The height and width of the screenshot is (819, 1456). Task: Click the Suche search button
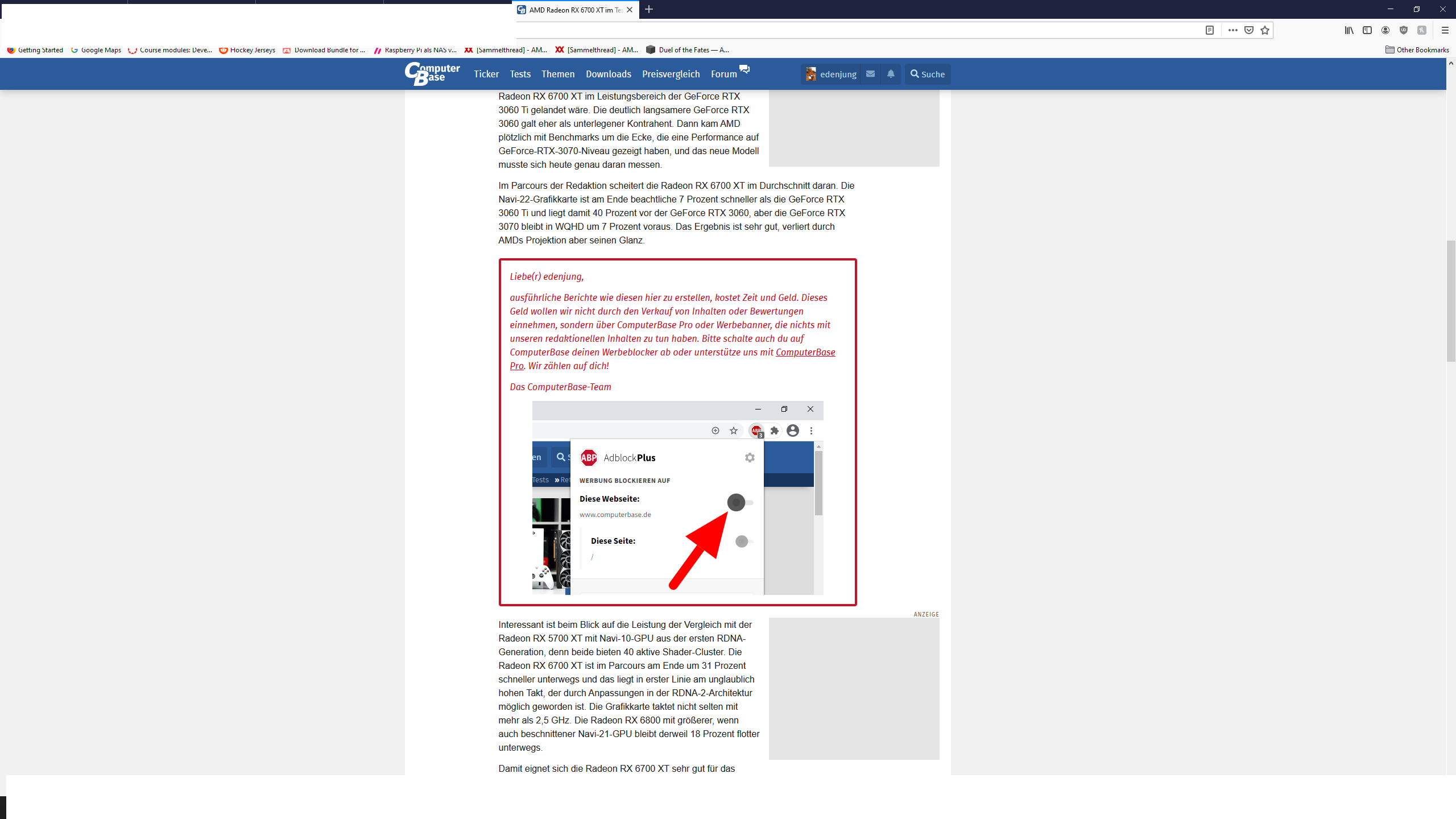click(927, 74)
